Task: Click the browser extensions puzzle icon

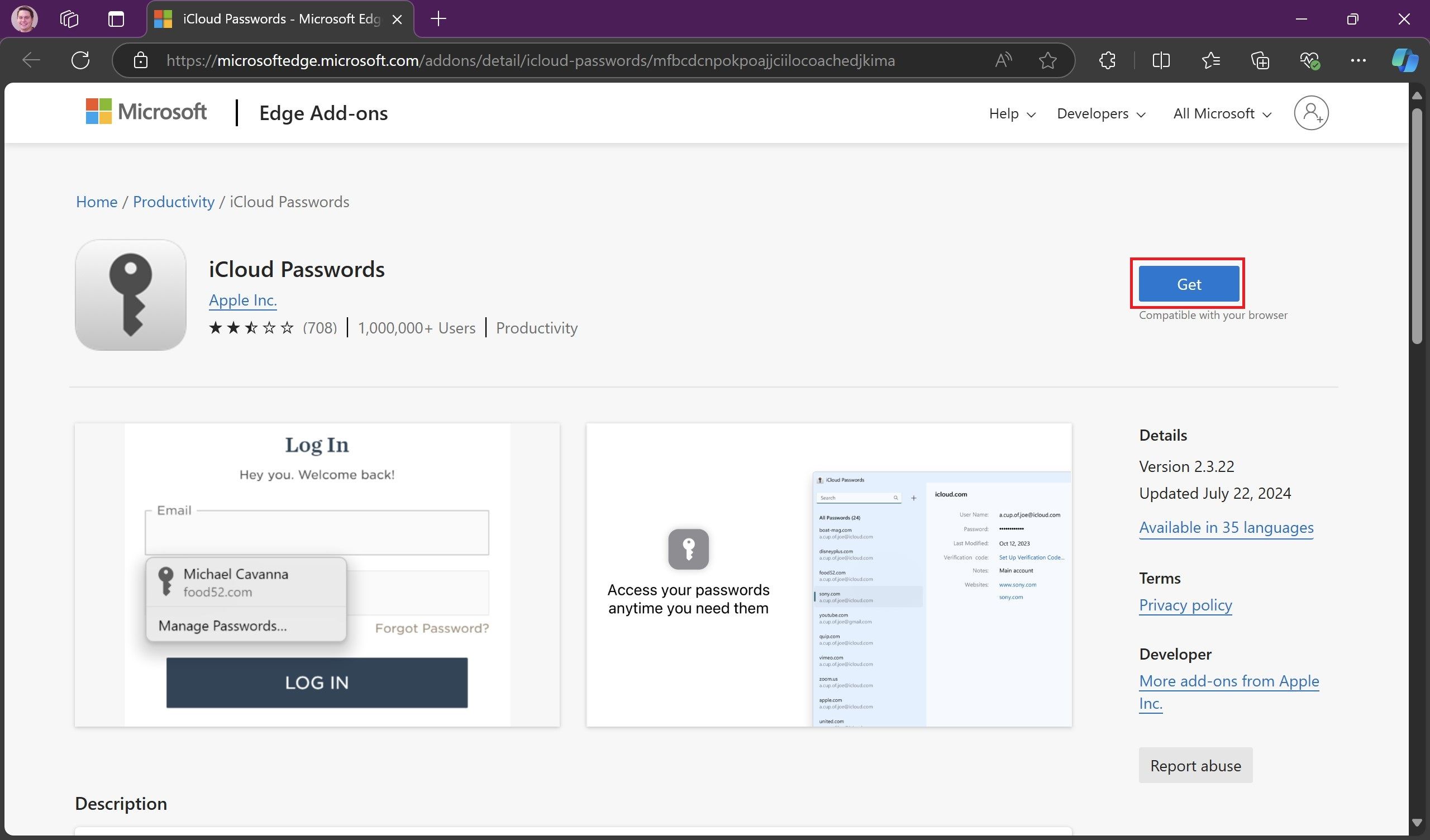Action: point(1108,60)
